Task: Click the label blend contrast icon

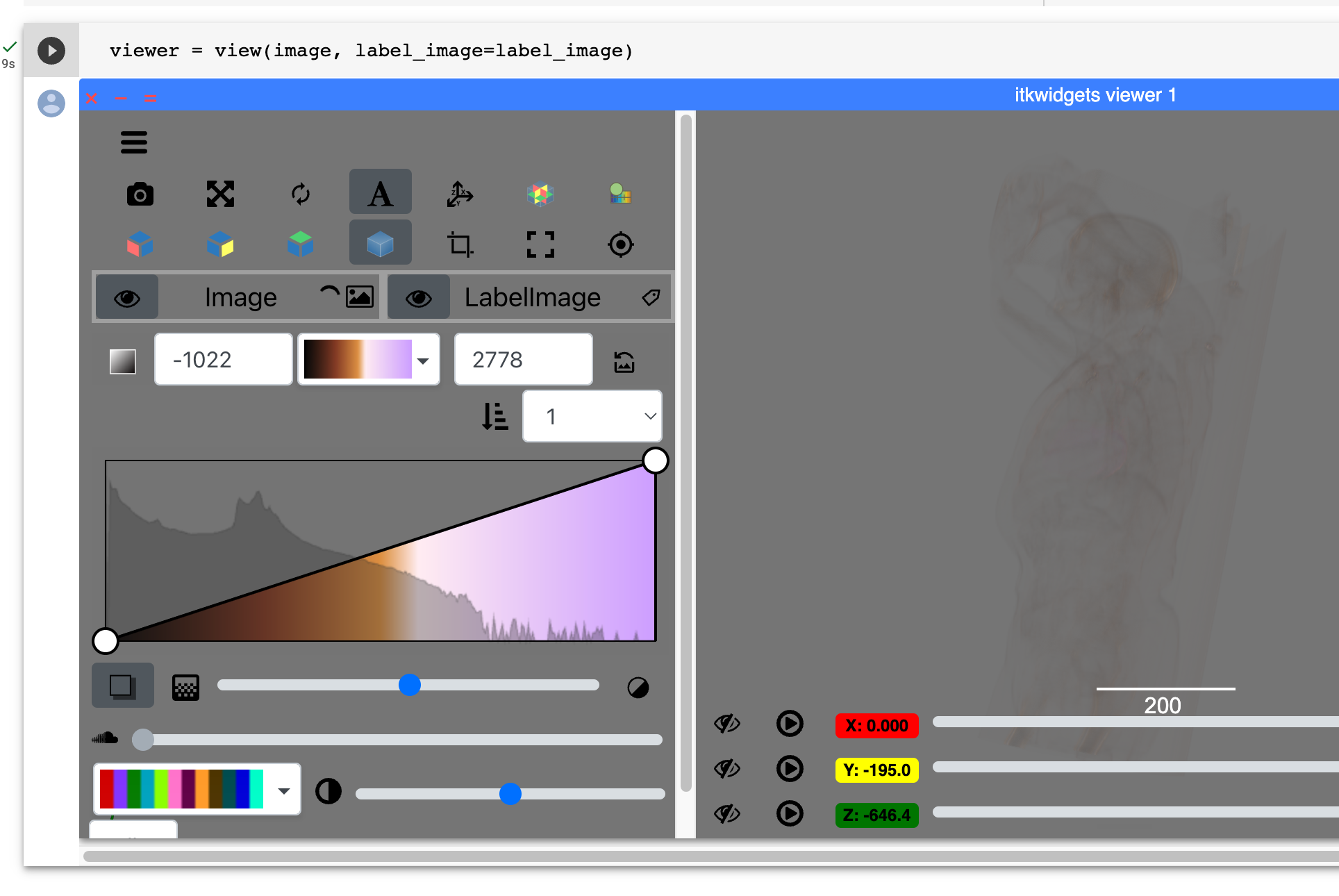Action: (328, 791)
